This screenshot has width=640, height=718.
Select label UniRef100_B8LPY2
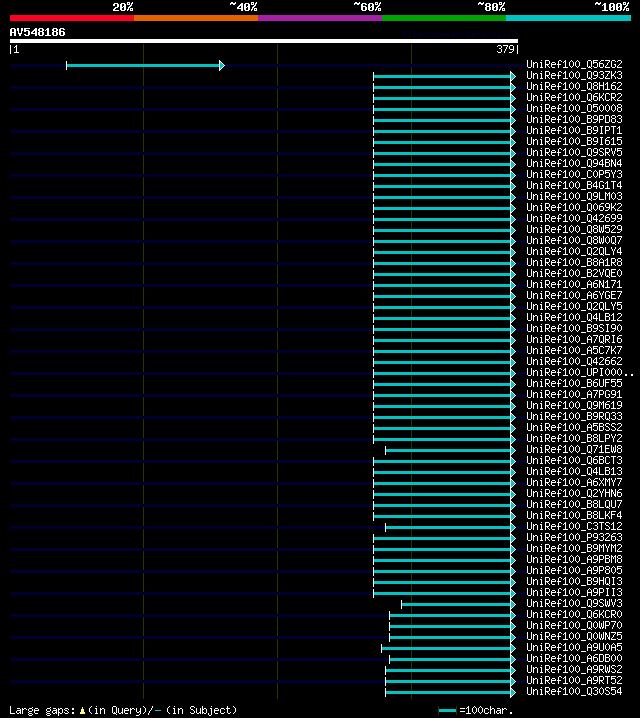click(x=574, y=438)
